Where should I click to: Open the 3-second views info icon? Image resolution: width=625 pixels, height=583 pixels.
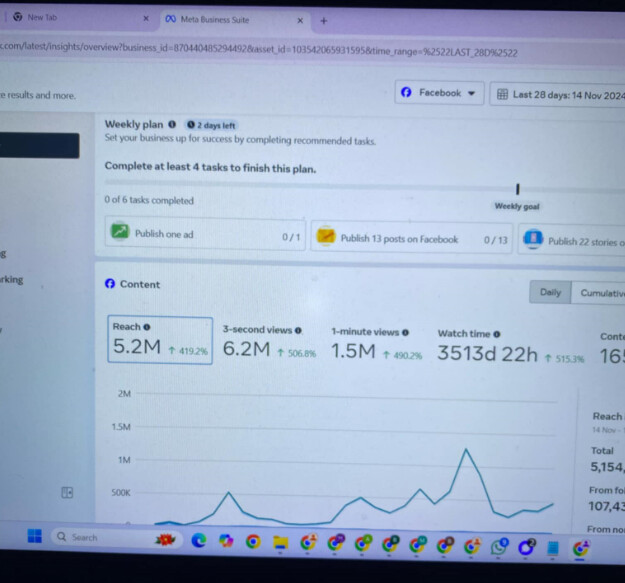(298, 330)
